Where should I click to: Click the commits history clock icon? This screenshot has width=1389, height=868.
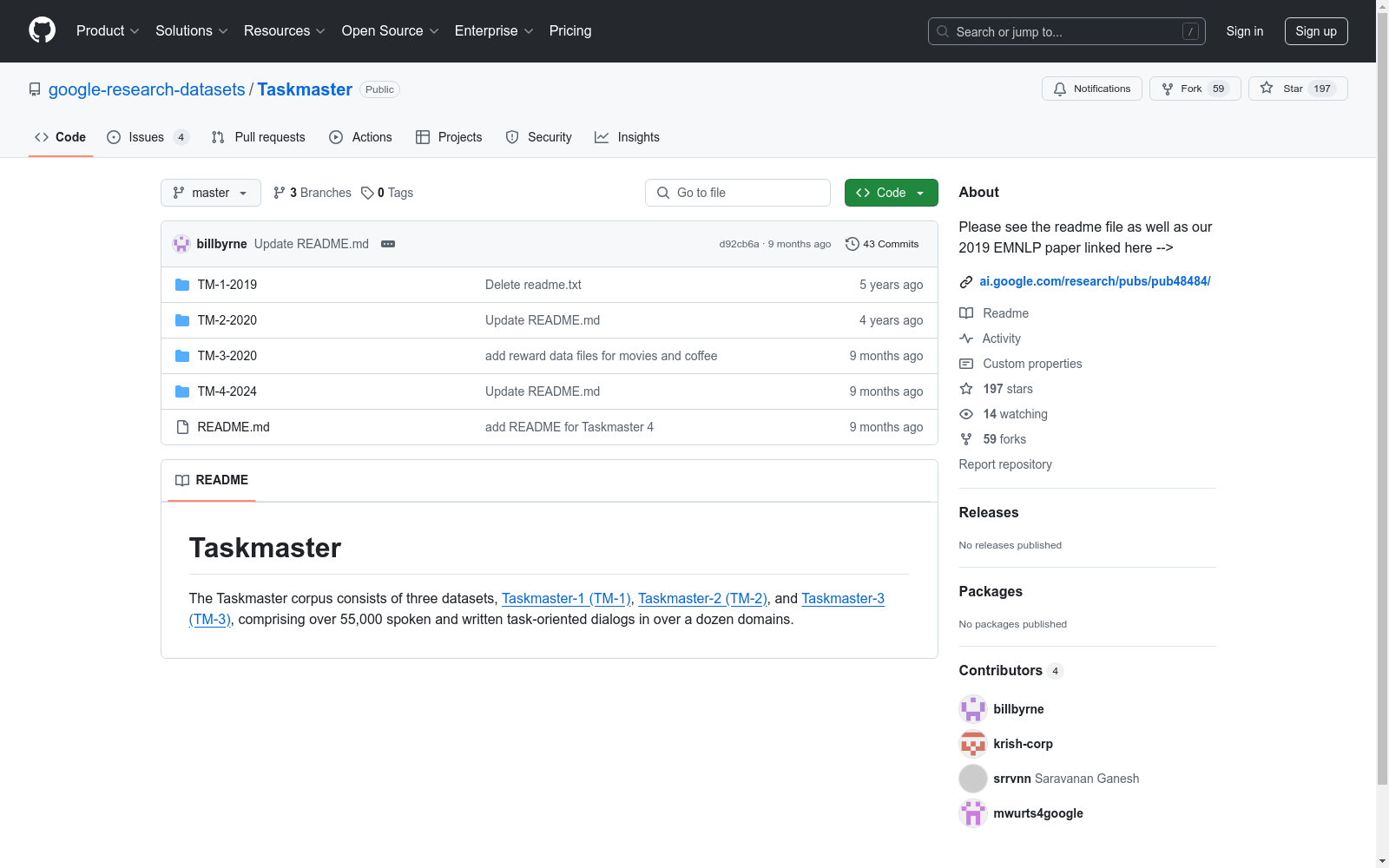click(852, 244)
